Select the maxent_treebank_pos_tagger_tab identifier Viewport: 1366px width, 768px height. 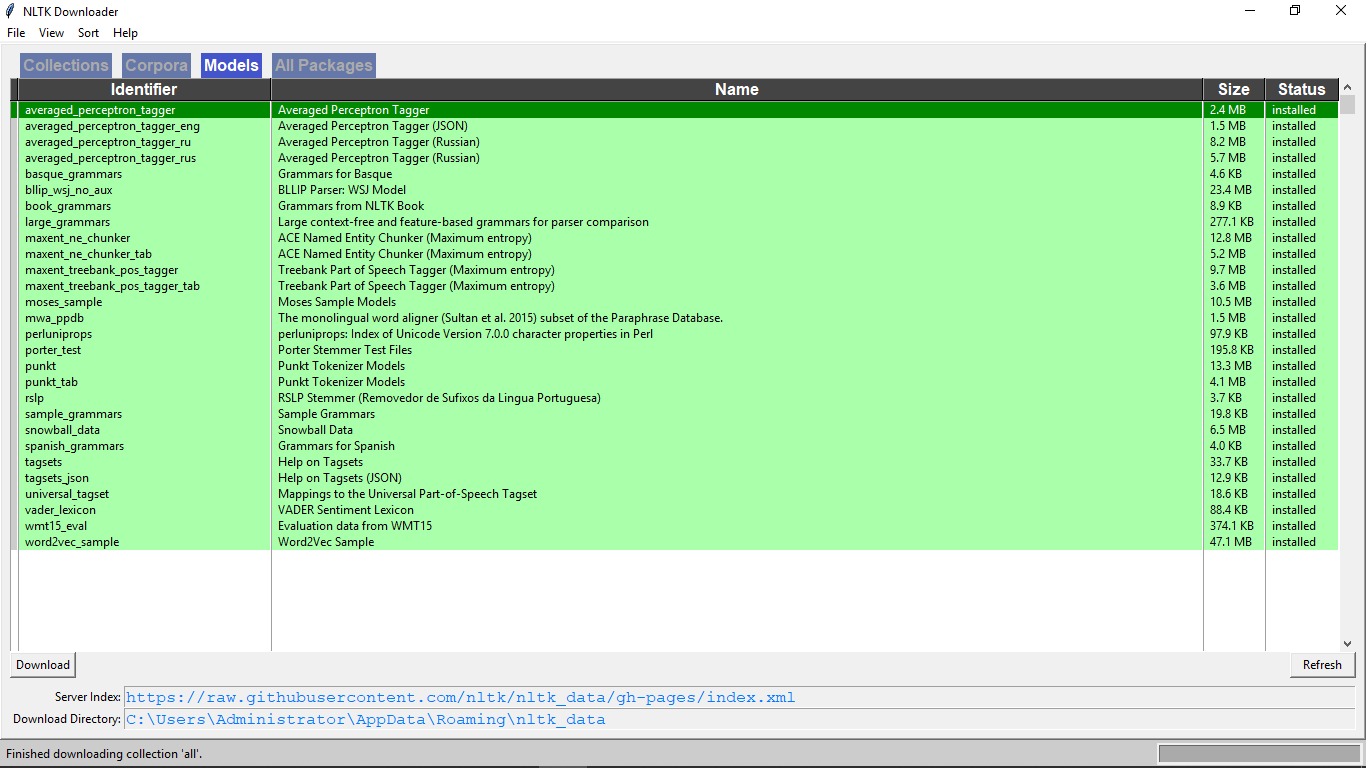112,286
